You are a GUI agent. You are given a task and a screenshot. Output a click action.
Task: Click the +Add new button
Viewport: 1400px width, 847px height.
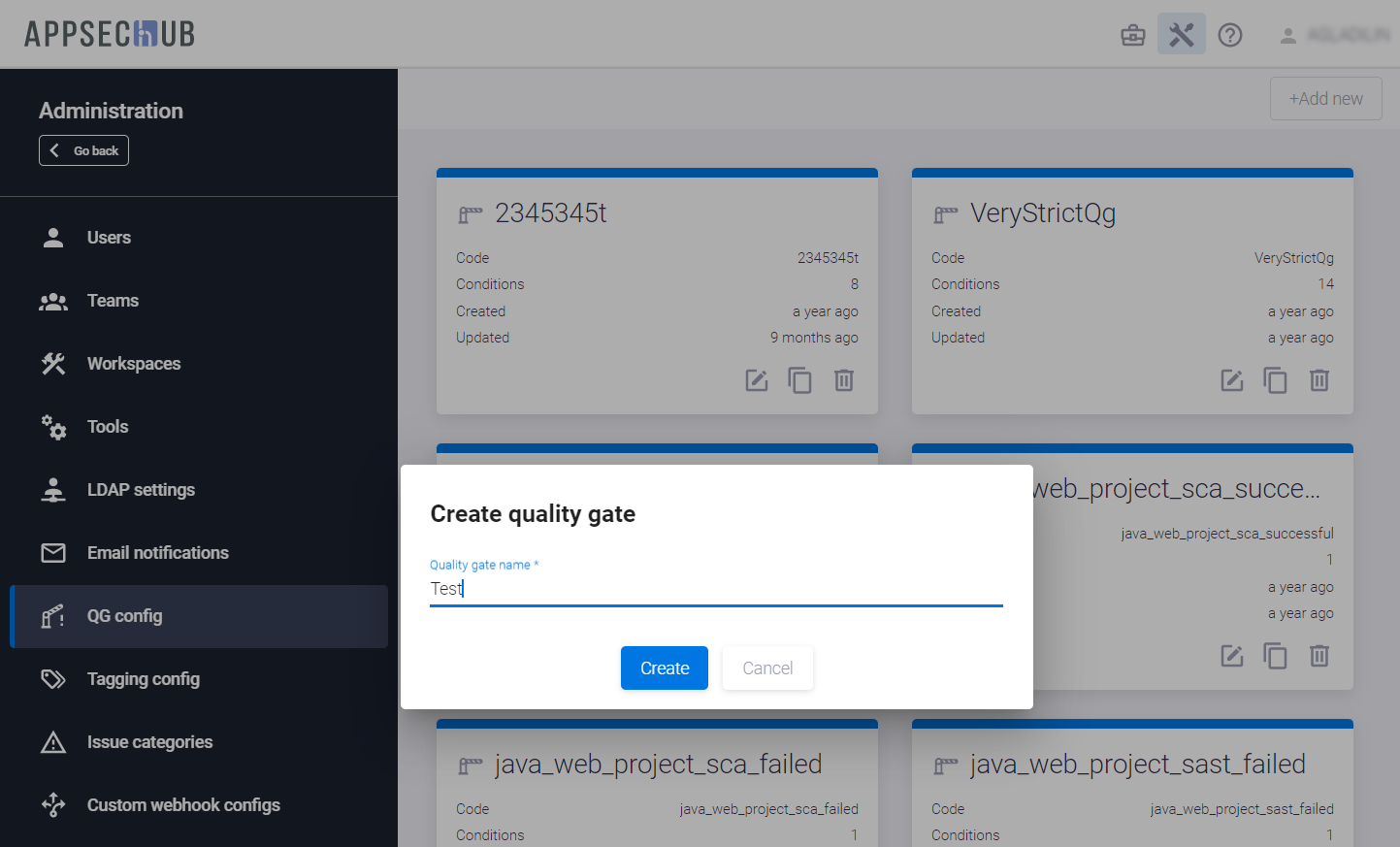point(1325,99)
